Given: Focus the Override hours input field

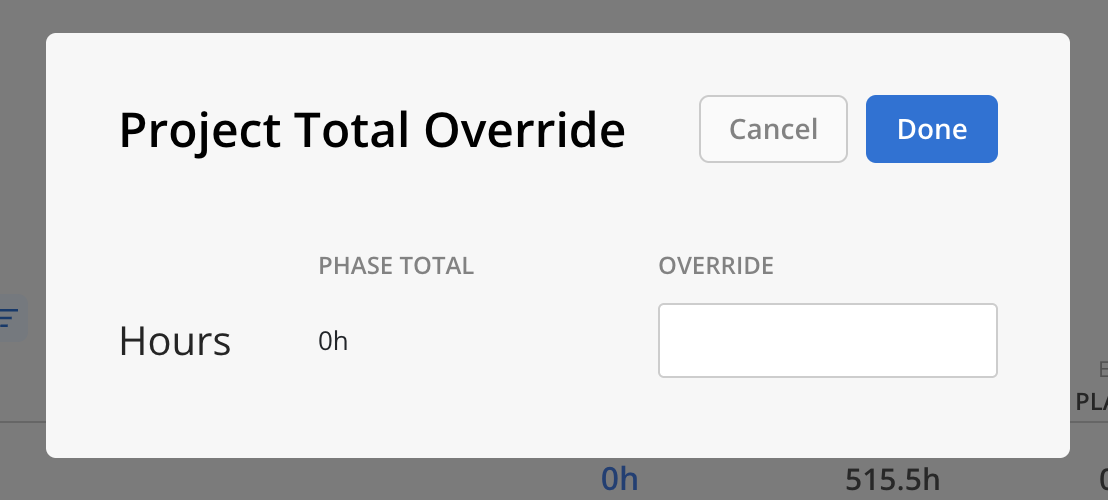Looking at the screenshot, I should 827,340.
